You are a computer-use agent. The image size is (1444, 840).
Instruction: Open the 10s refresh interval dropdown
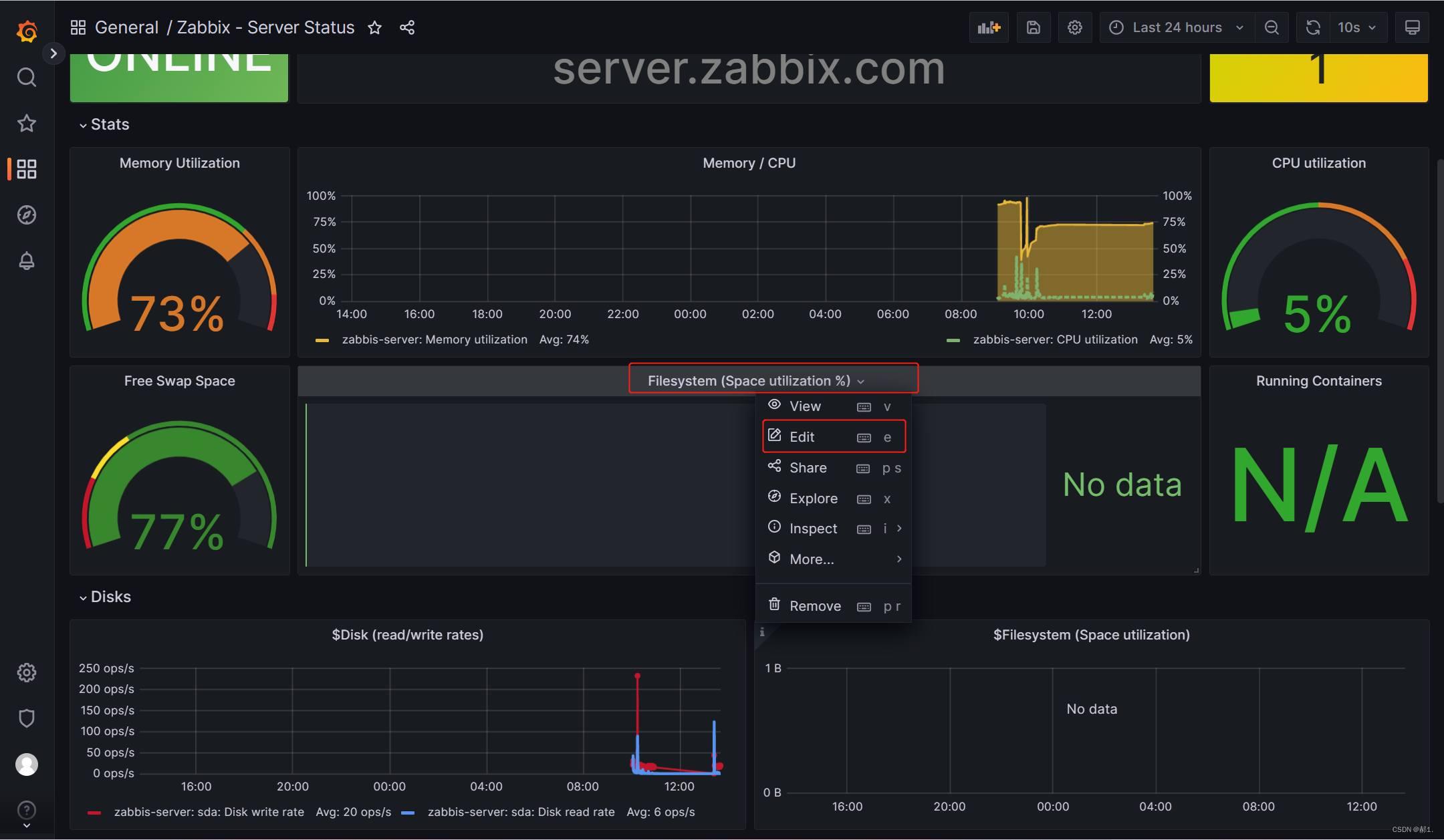(x=1357, y=27)
